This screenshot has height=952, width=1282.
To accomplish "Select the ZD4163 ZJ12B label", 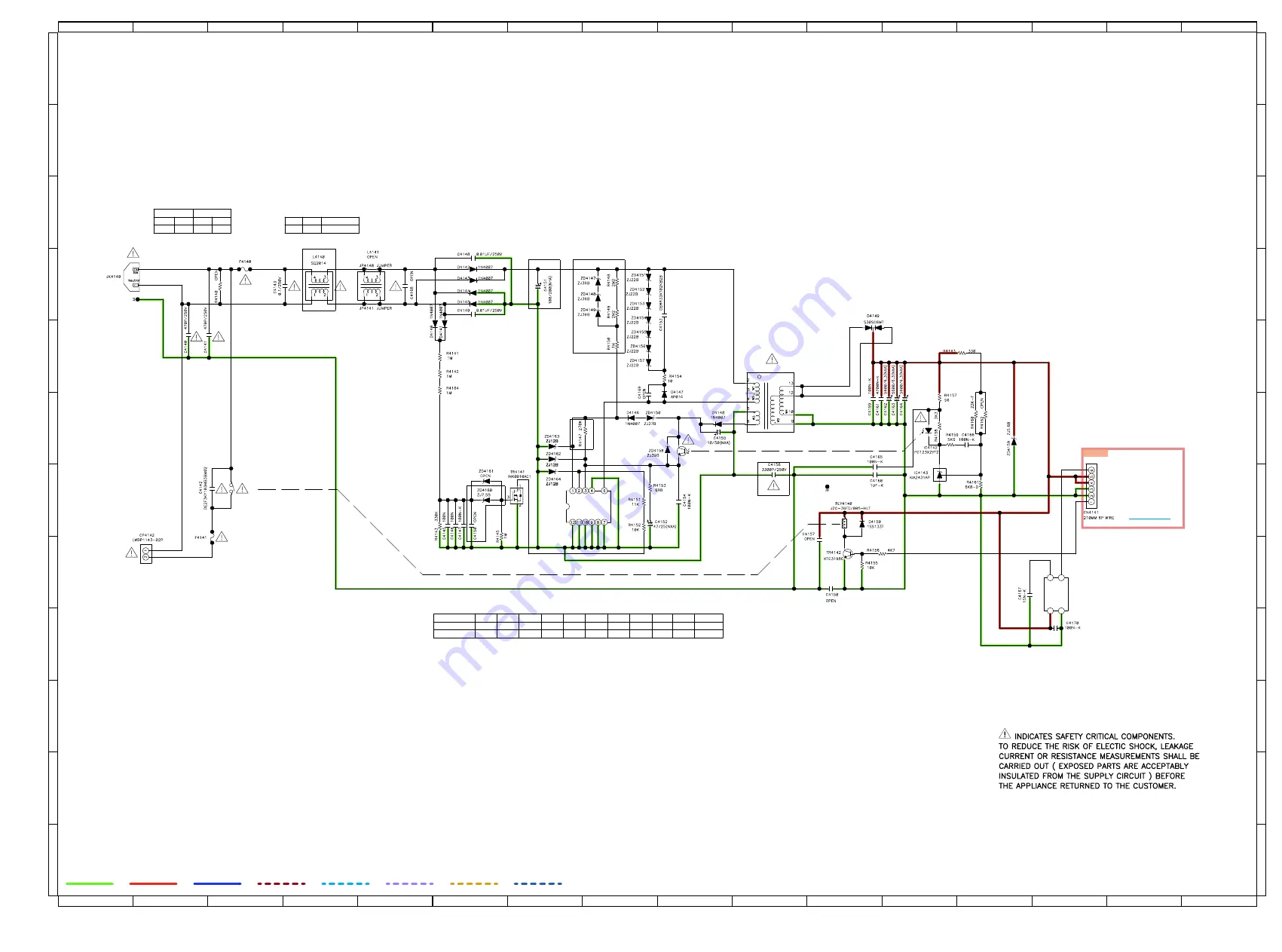I will 552,439.
